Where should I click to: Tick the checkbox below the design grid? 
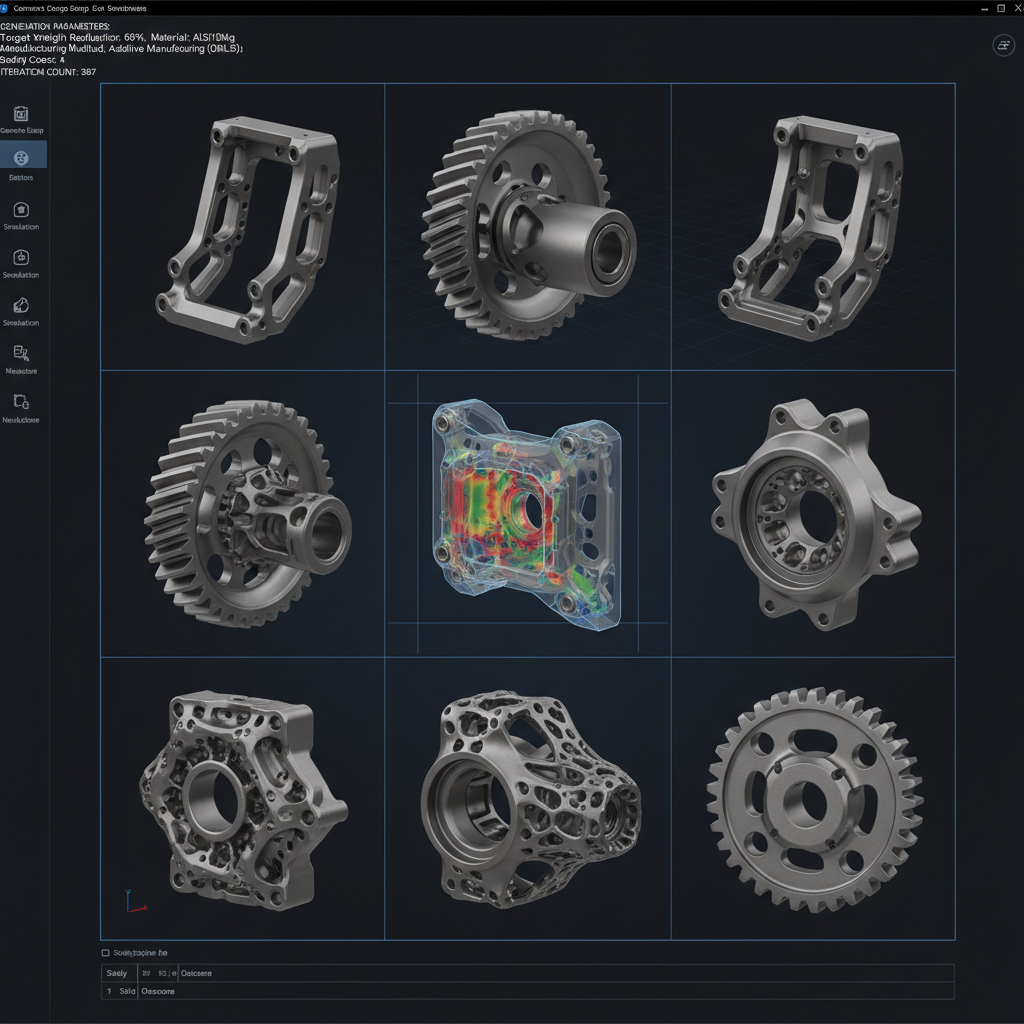coord(105,953)
